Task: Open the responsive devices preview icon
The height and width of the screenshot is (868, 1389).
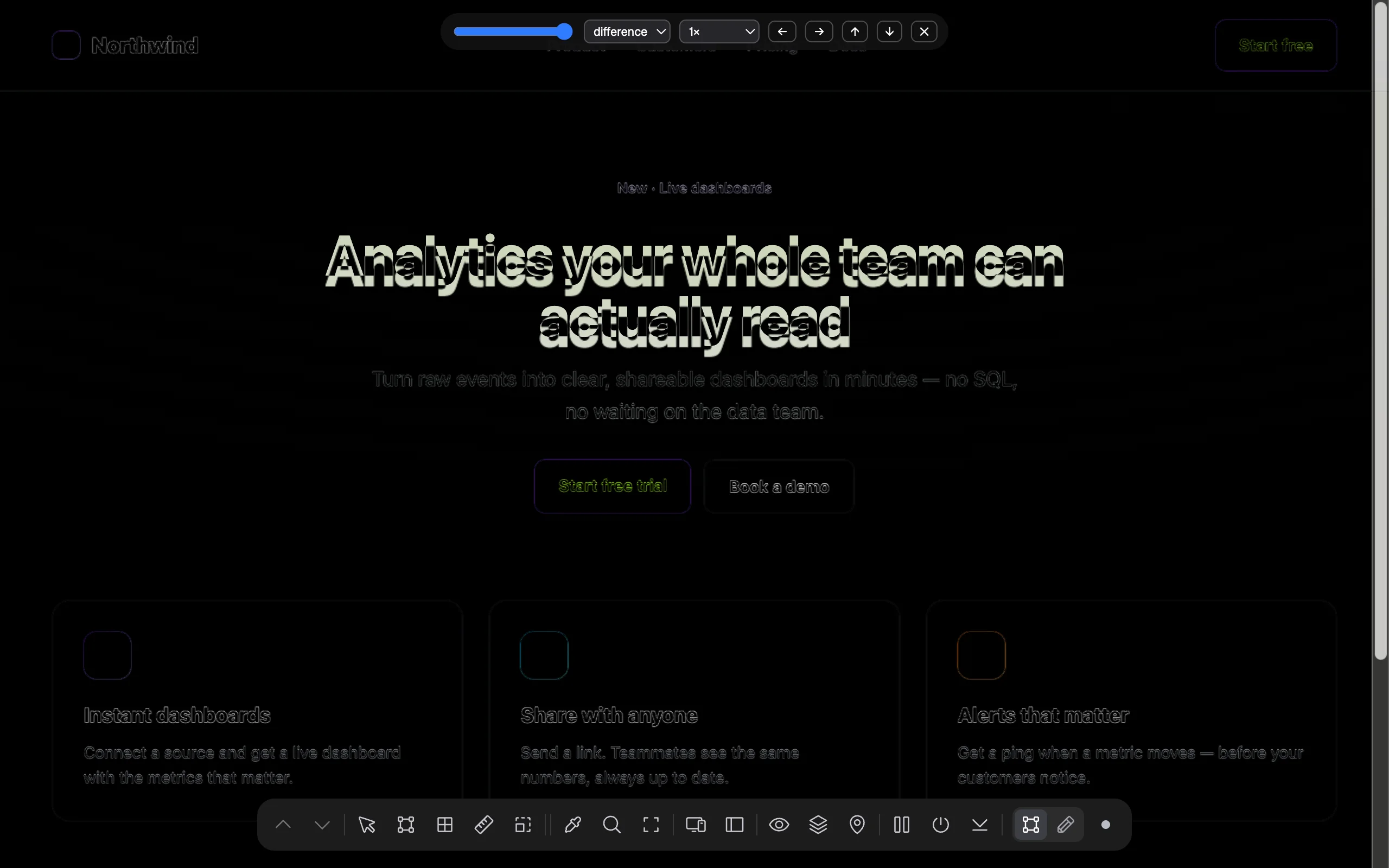Action: [696, 825]
